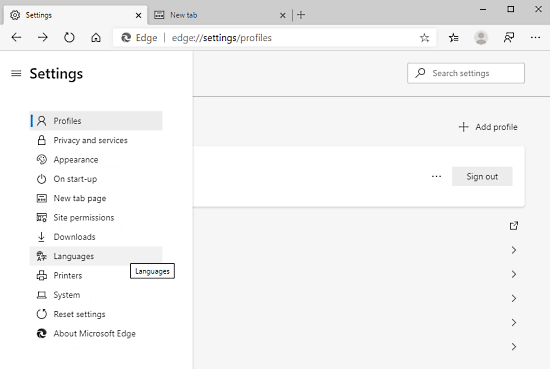The height and width of the screenshot is (369, 550).
Task: Open New tab page settings
Action: [x=96, y=198]
